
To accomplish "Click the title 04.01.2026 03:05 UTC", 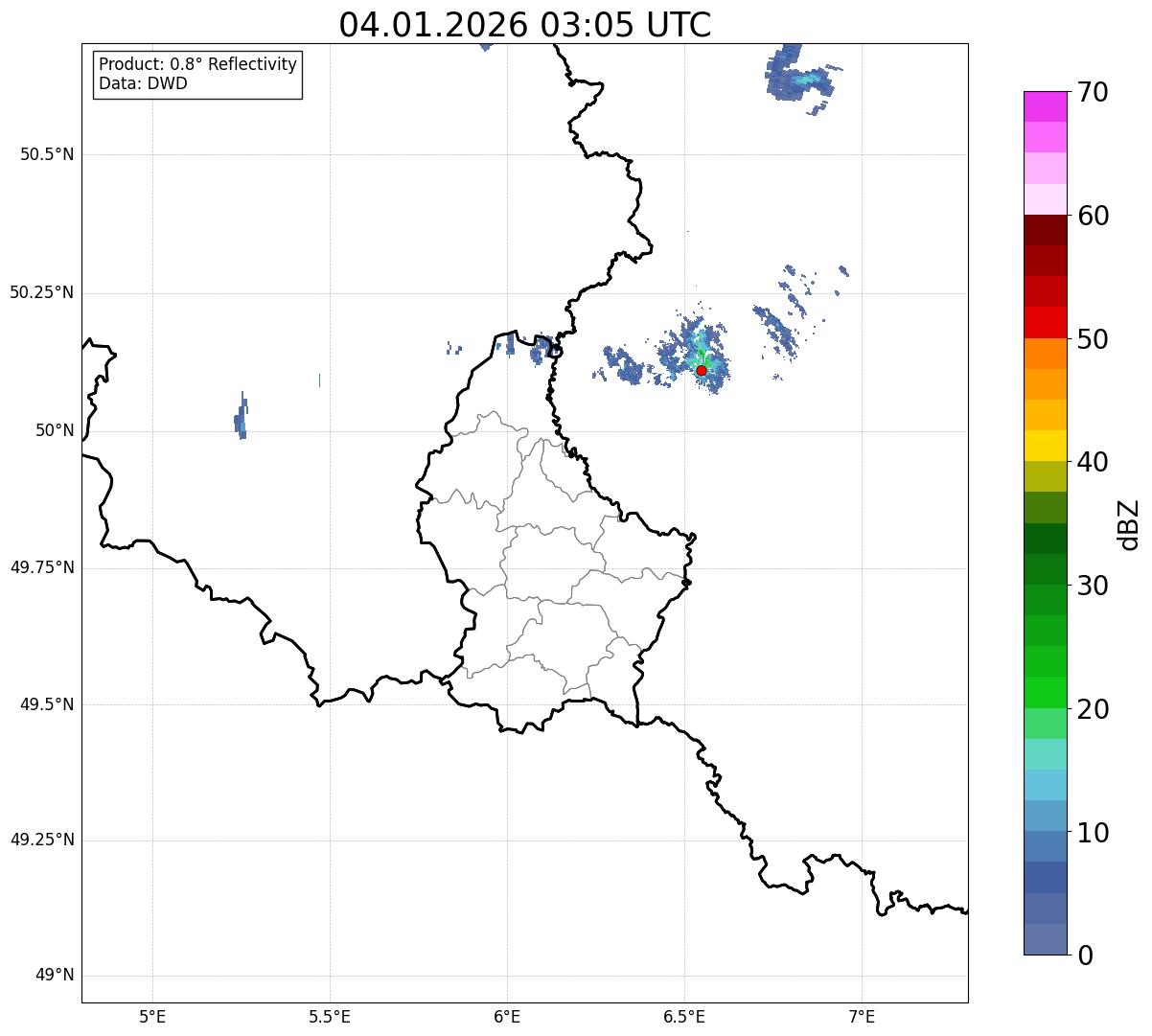I will point(525,25).
